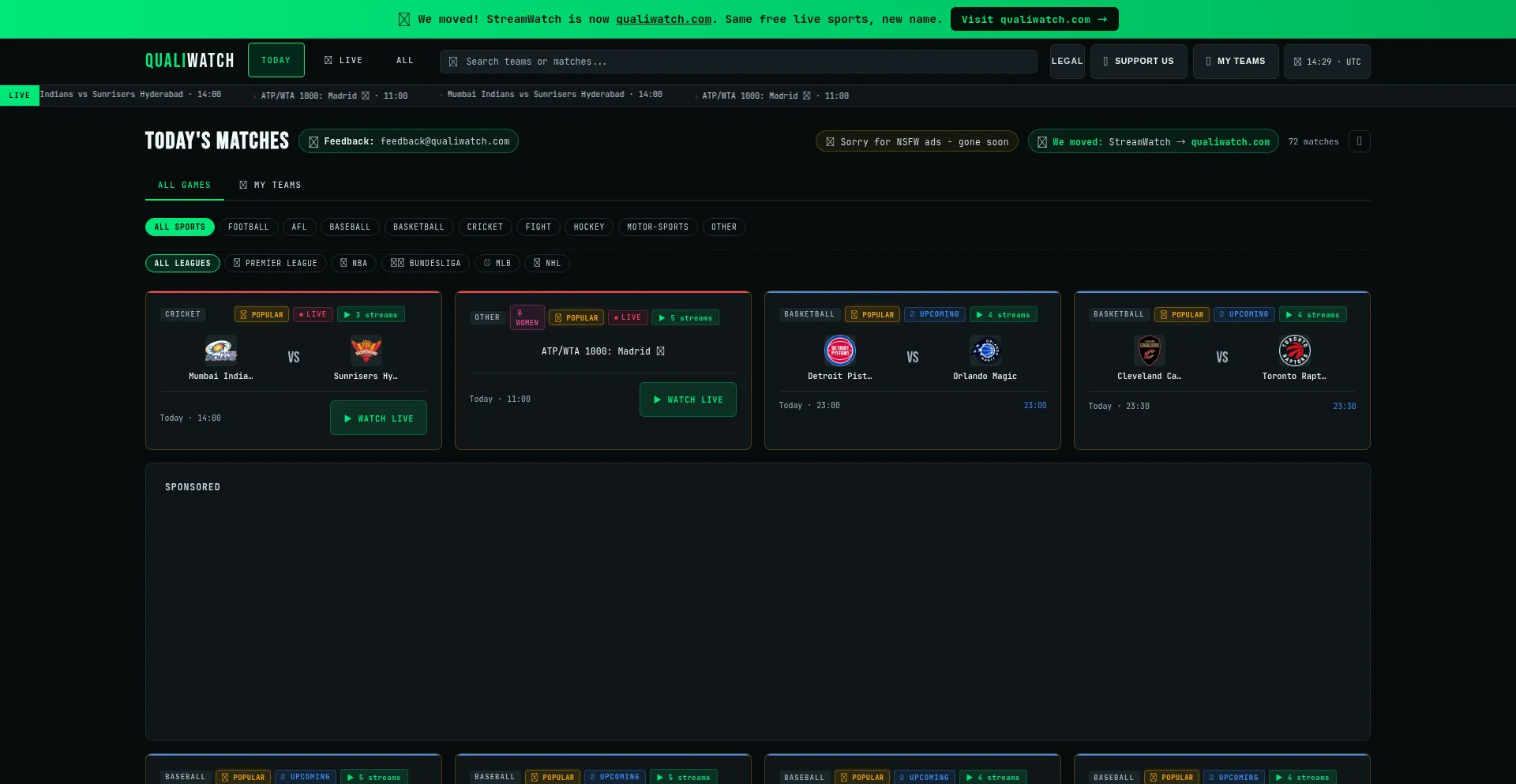Click the UPCOMING badge on Pistons vs Magic card
Image resolution: width=1516 pixels, height=784 pixels.
coord(934,314)
